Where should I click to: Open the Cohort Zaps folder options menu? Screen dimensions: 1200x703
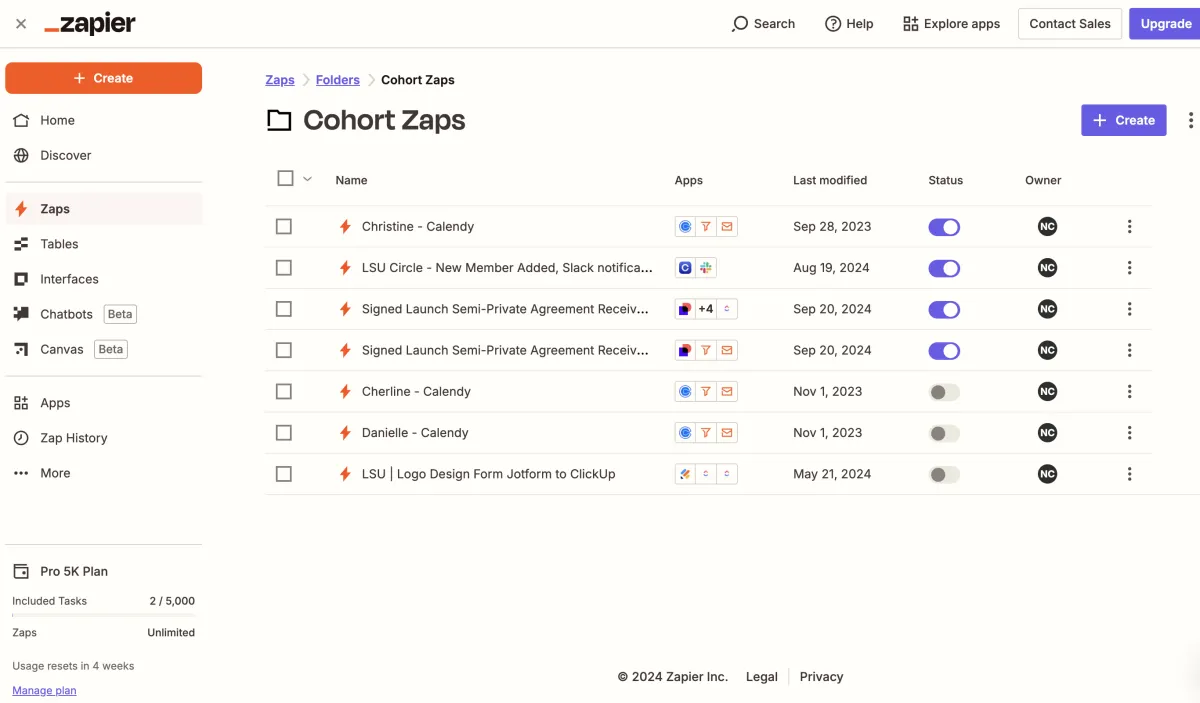(1190, 120)
